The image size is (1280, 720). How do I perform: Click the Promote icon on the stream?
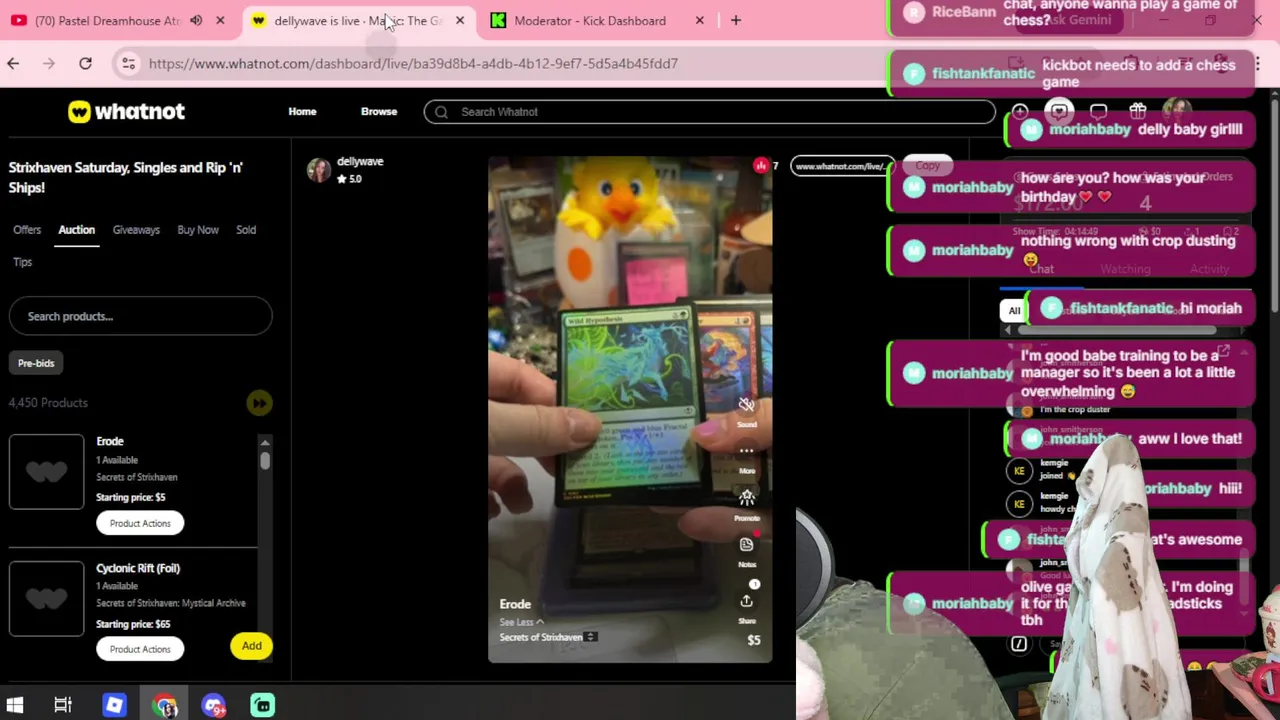(746, 498)
